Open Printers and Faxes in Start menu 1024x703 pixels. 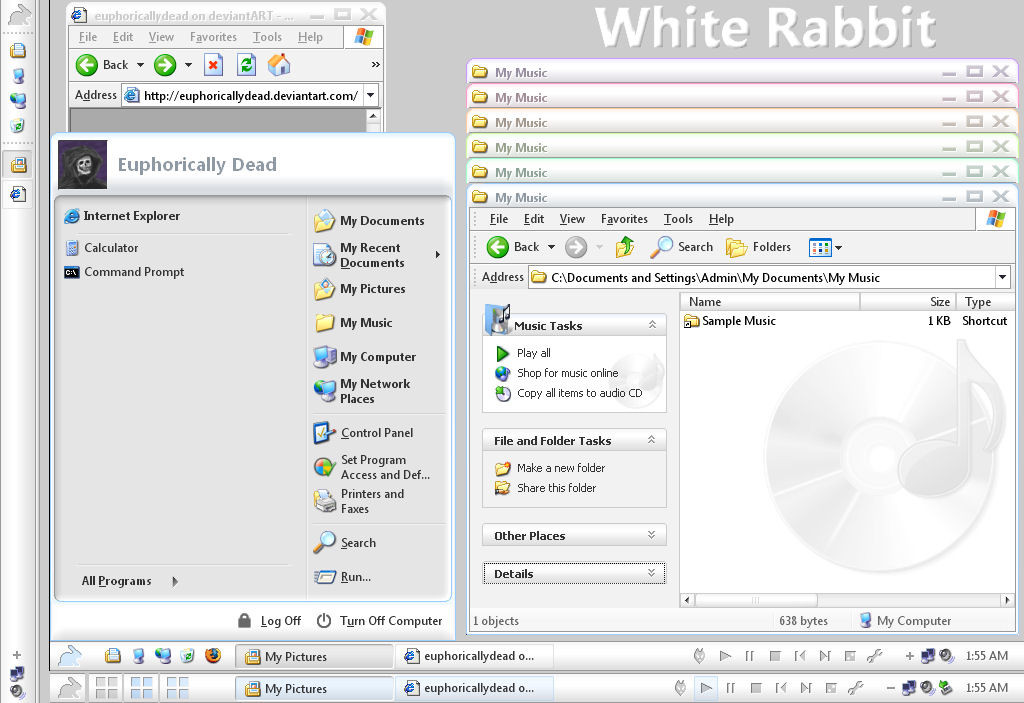coord(360,501)
